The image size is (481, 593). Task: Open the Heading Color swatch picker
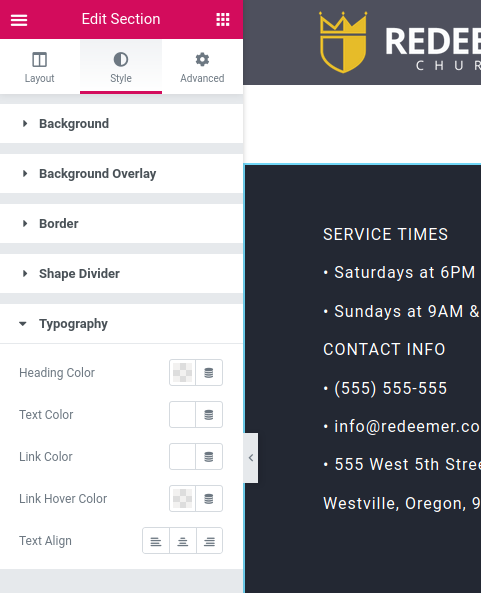click(x=183, y=373)
